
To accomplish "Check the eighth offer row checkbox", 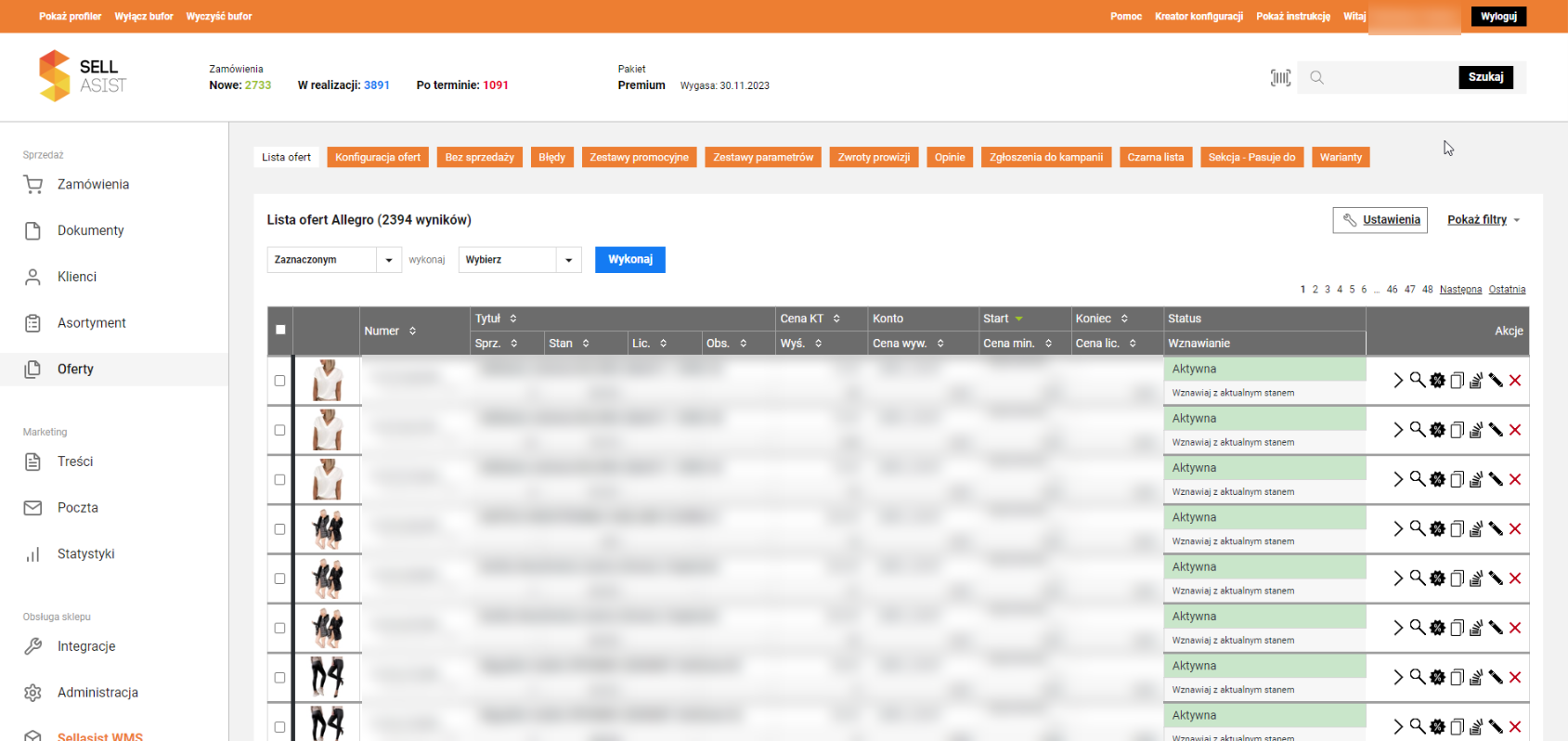I will [x=279, y=727].
